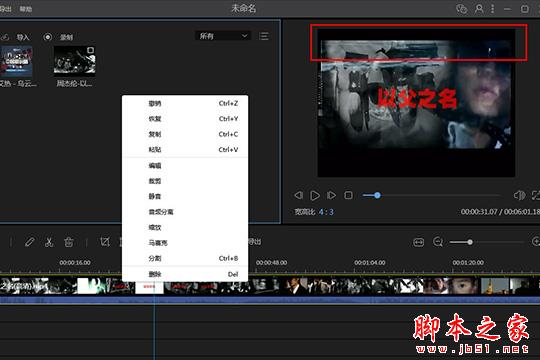The height and width of the screenshot is (360, 540).
Task: Select 撤销 (Ctrl+Z) in the context menu
Action: [185, 103]
